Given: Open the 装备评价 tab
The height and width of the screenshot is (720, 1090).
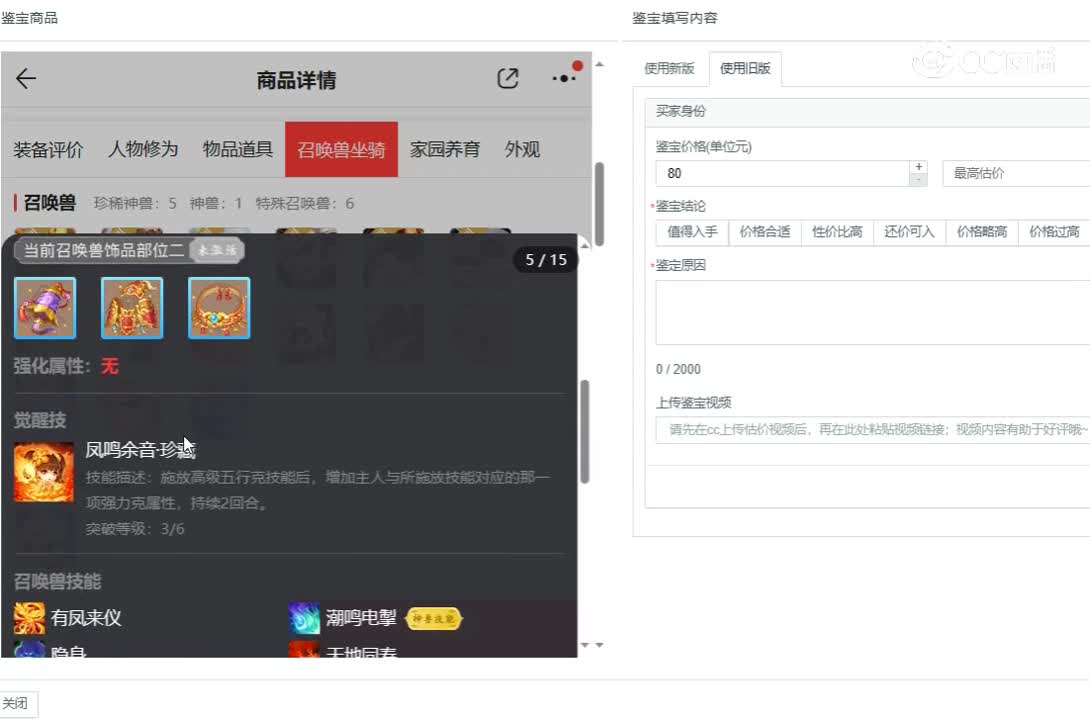Looking at the screenshot, I should click(x=49, y=148).
